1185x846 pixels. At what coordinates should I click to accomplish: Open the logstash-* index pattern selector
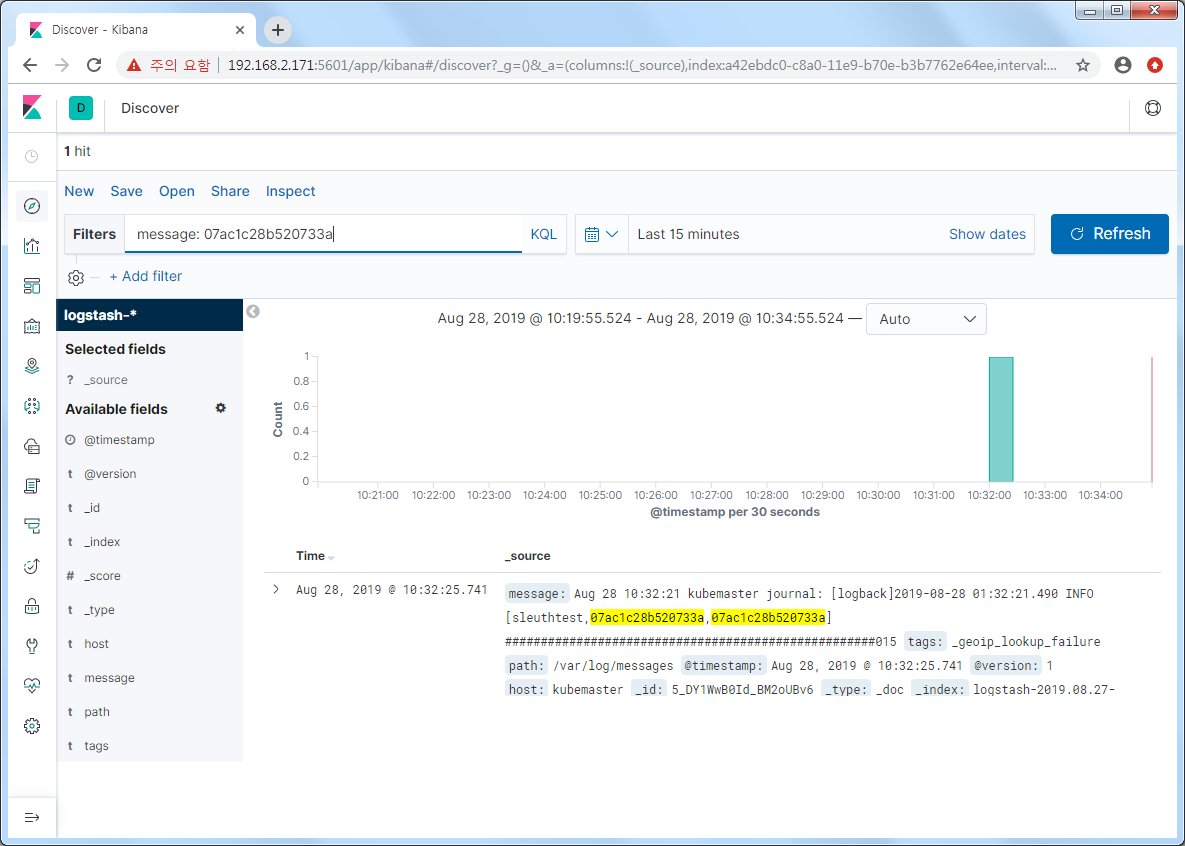[150, 315]
